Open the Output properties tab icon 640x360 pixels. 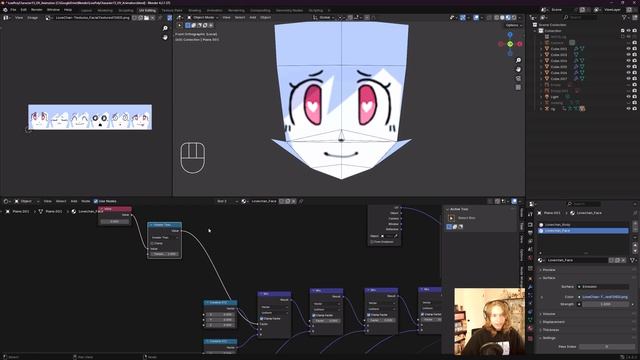[x=530, y=233]
